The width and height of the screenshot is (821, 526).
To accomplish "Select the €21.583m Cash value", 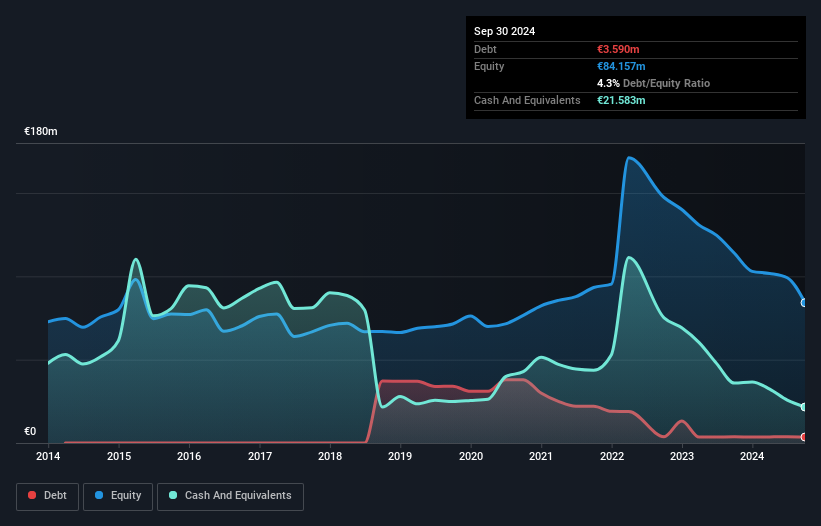I will coord(623,100).
